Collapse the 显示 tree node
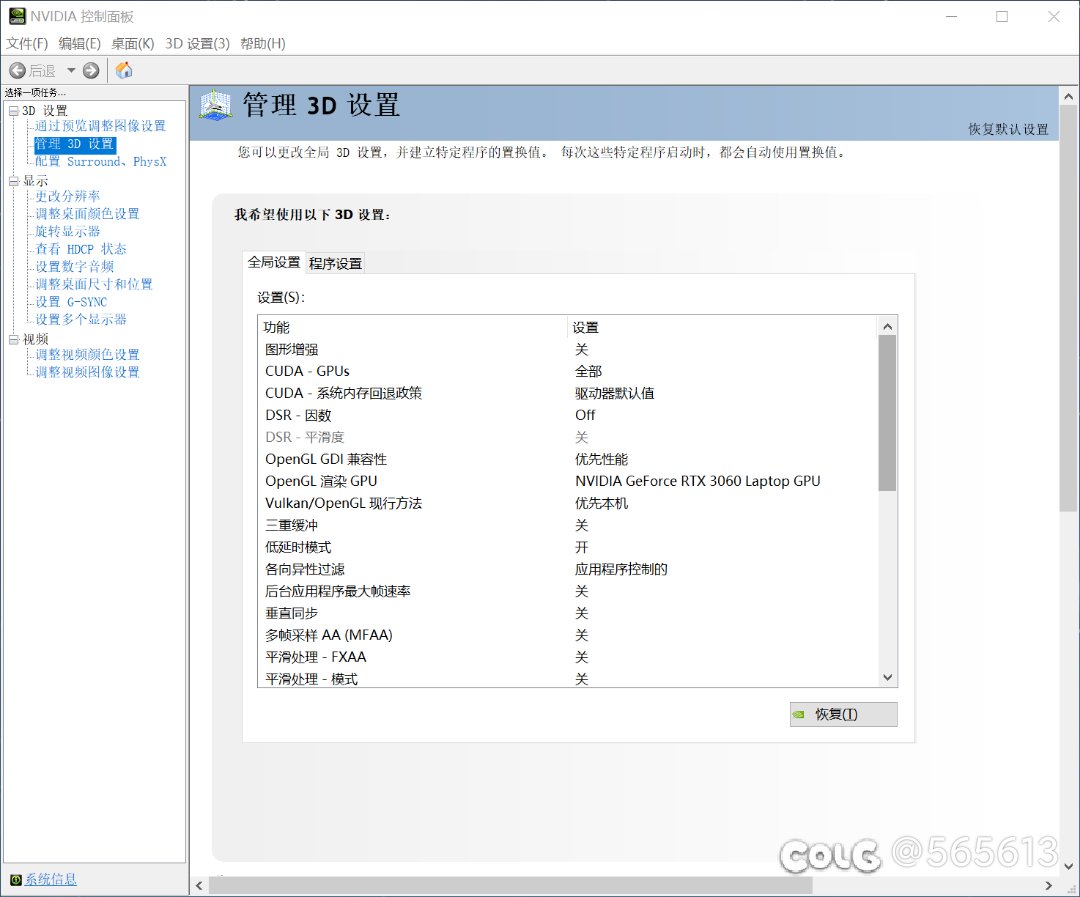Viewport: 1080px width, 897px height. [14, 181]
